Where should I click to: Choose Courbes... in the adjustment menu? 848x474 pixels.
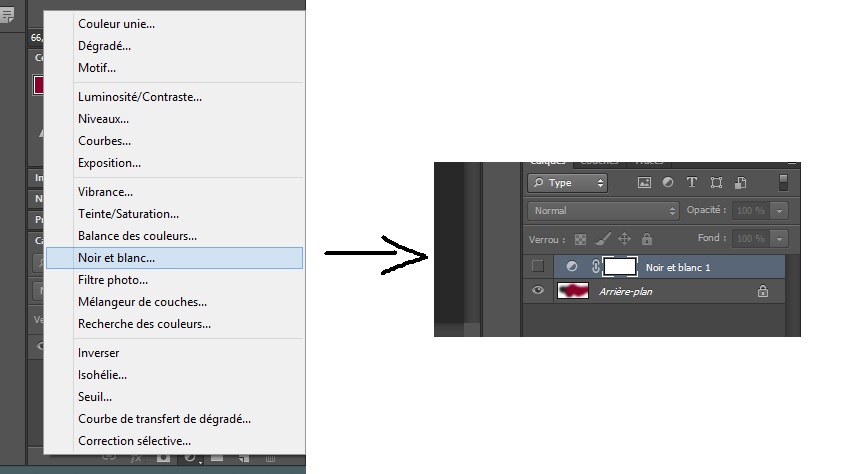coord(104,141)
